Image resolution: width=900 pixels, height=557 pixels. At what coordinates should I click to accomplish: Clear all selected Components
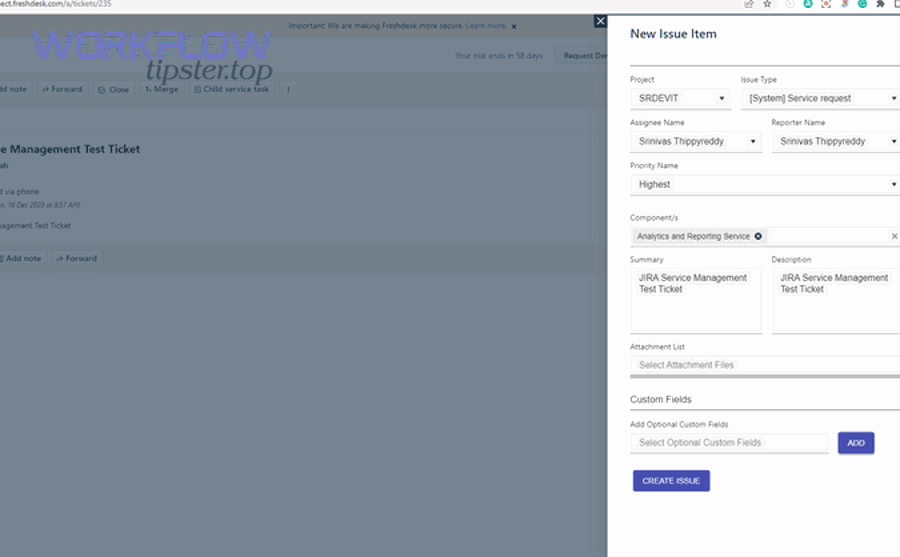click(x=894, y=236)
